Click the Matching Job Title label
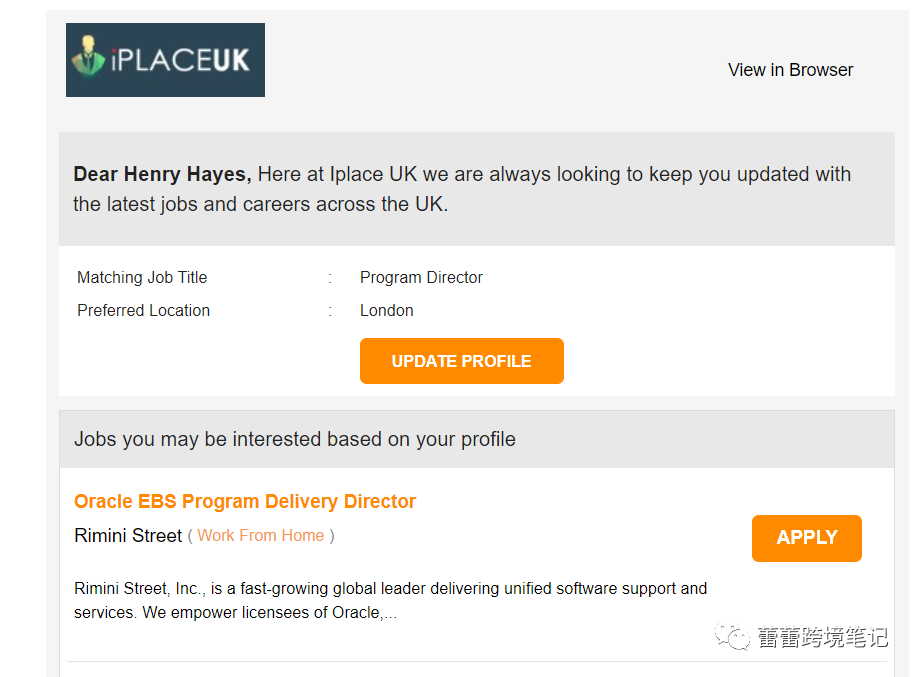The width and height of the screenshot is (918, 677). 142,278
